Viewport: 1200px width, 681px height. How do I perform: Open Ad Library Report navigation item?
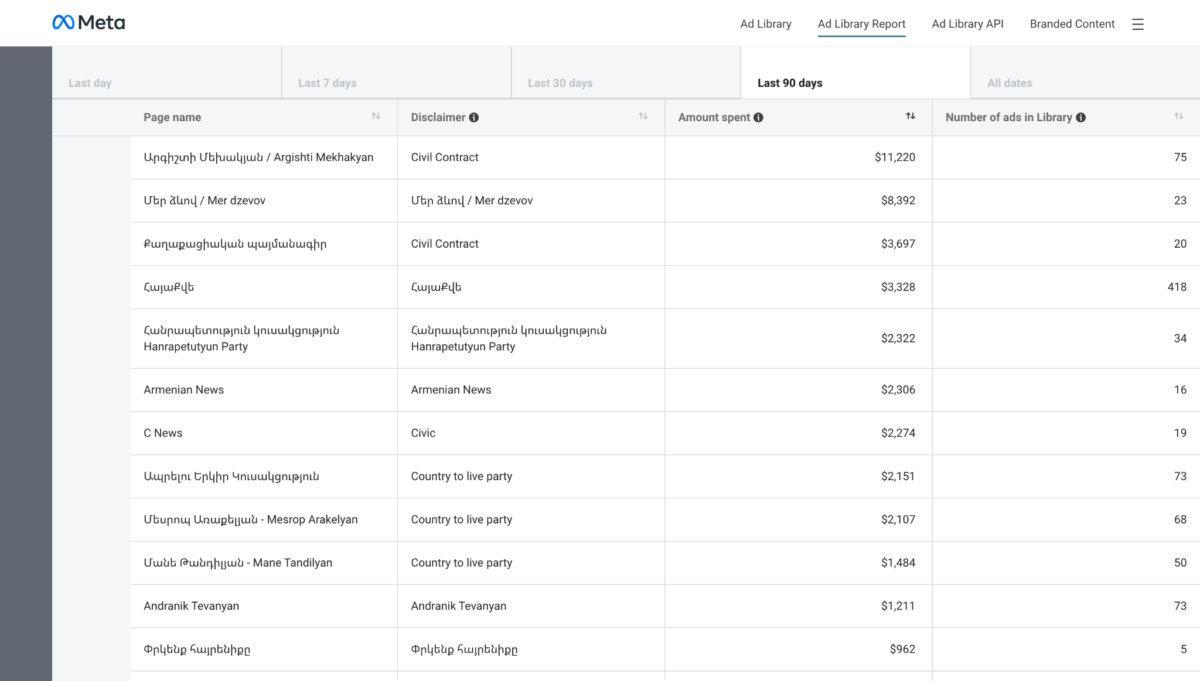coord(861,24)
